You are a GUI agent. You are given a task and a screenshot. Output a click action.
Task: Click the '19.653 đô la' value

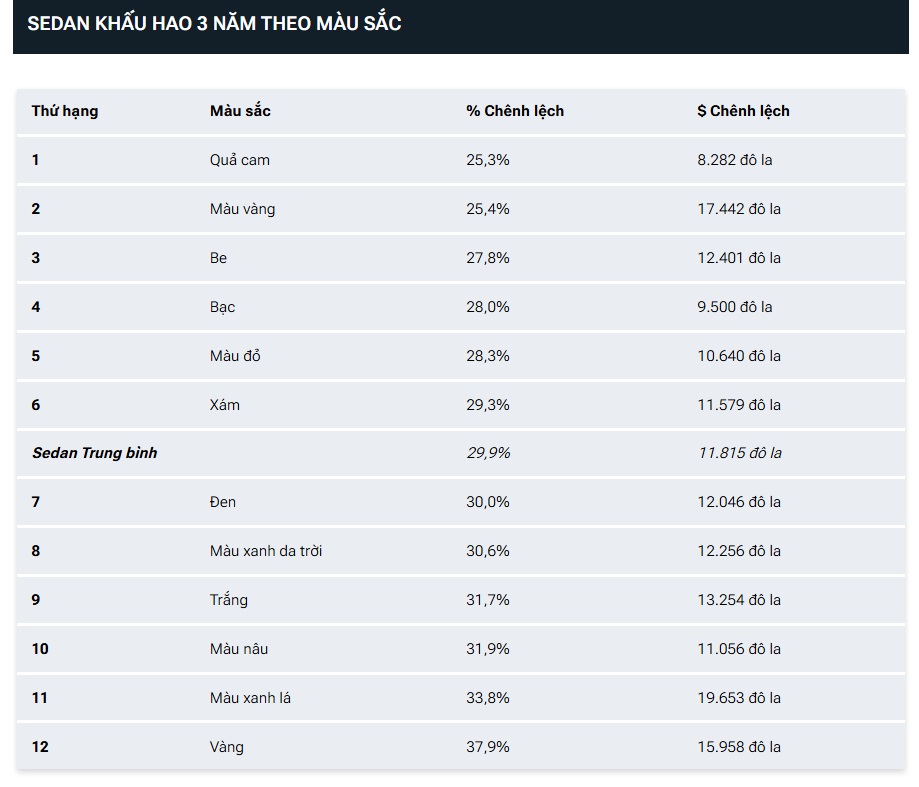click(x=739, y=698)
